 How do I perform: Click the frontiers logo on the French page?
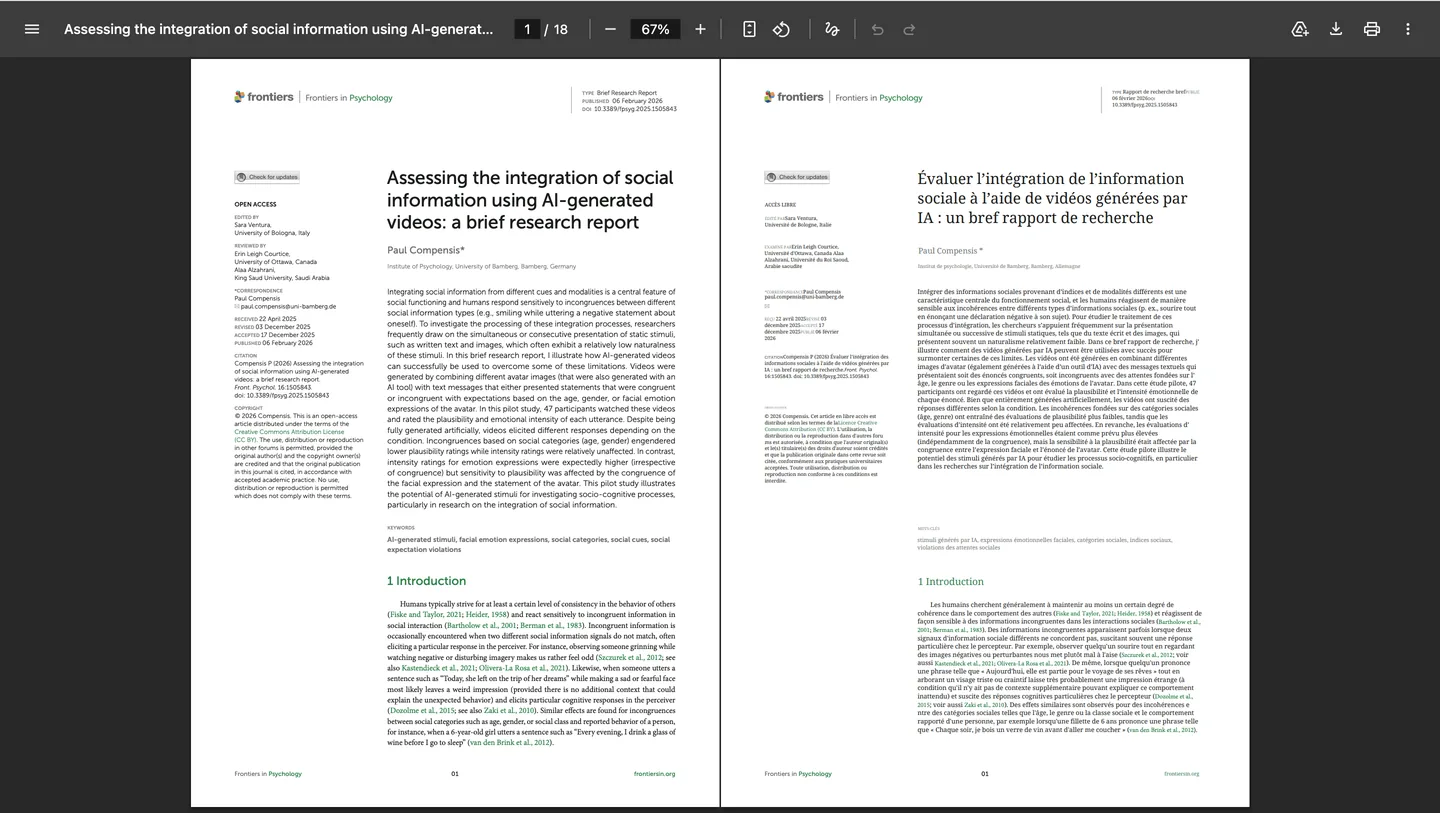[x=794, y=97]
